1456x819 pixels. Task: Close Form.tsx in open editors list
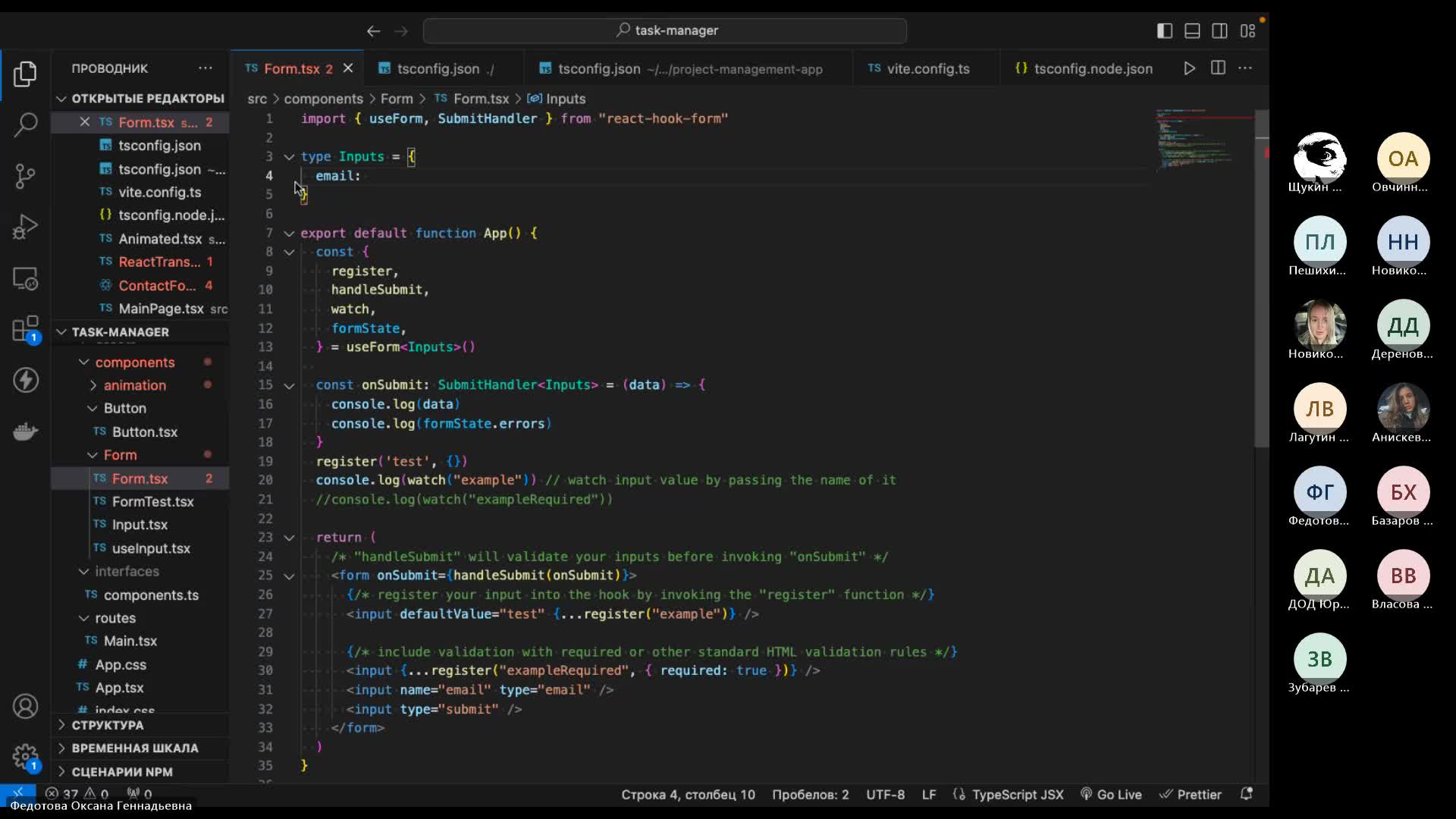[x=85, y=122]
